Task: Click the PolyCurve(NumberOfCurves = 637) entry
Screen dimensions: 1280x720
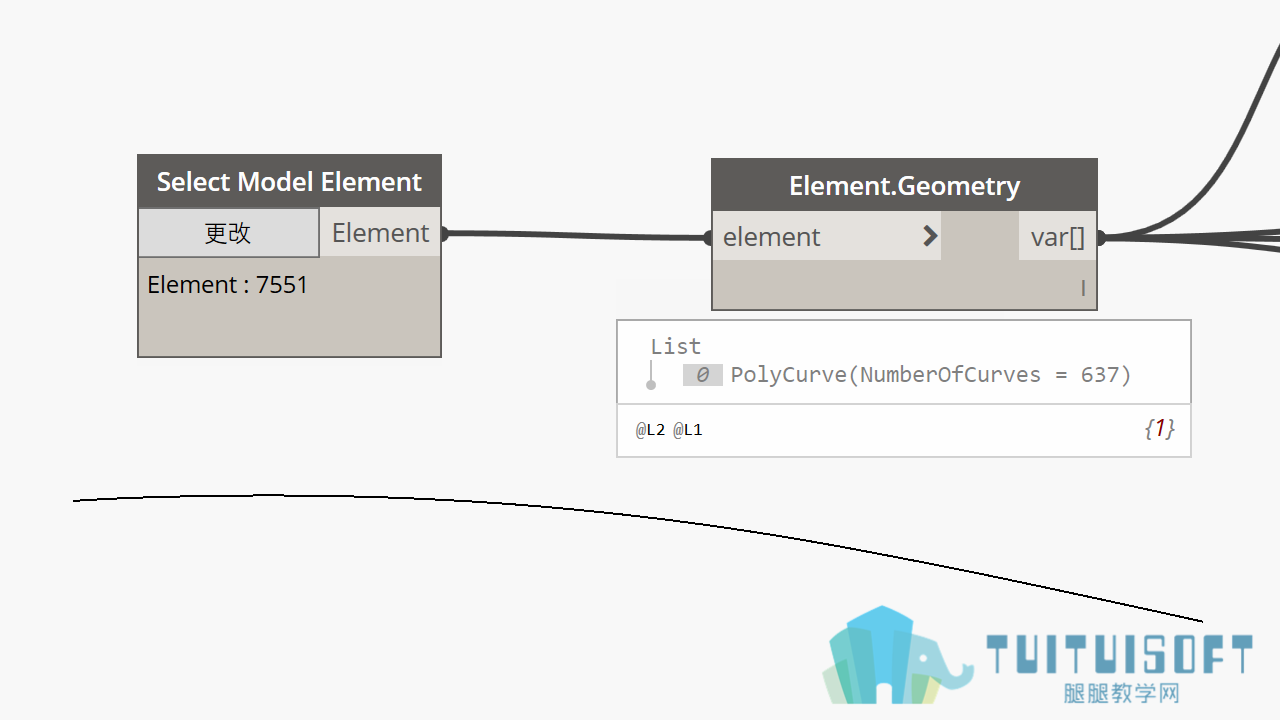Action: pyautogui.click(x=931, y=375)
